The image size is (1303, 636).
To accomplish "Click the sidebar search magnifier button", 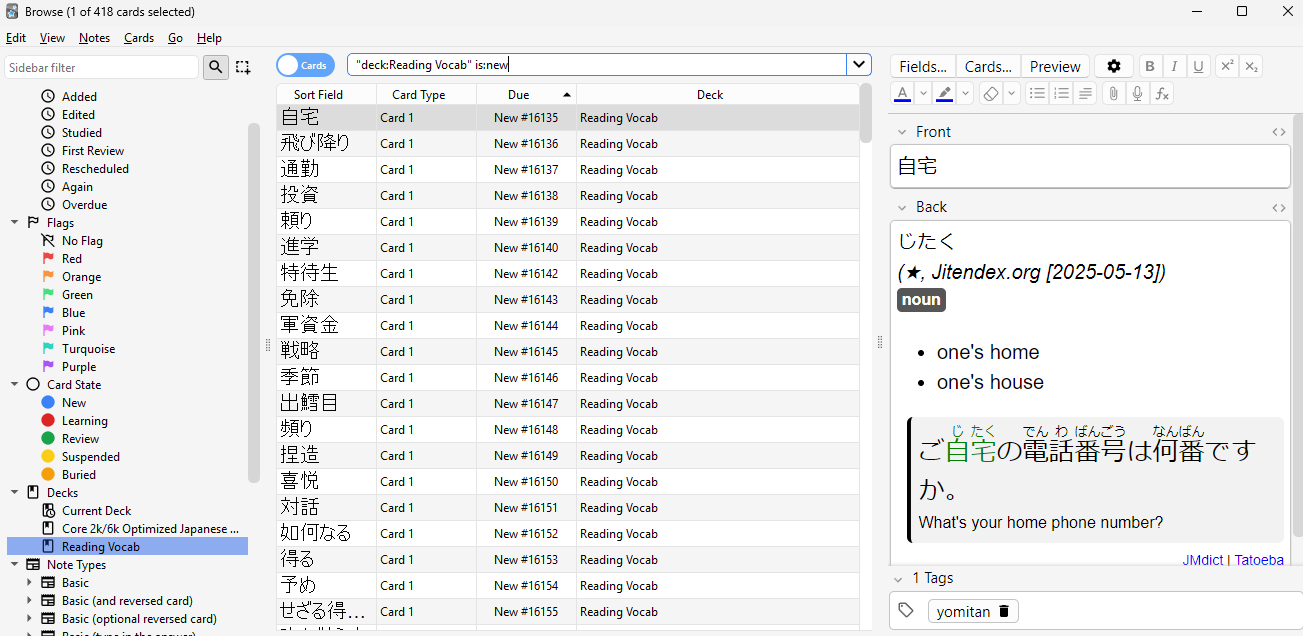I will [216, 67].
